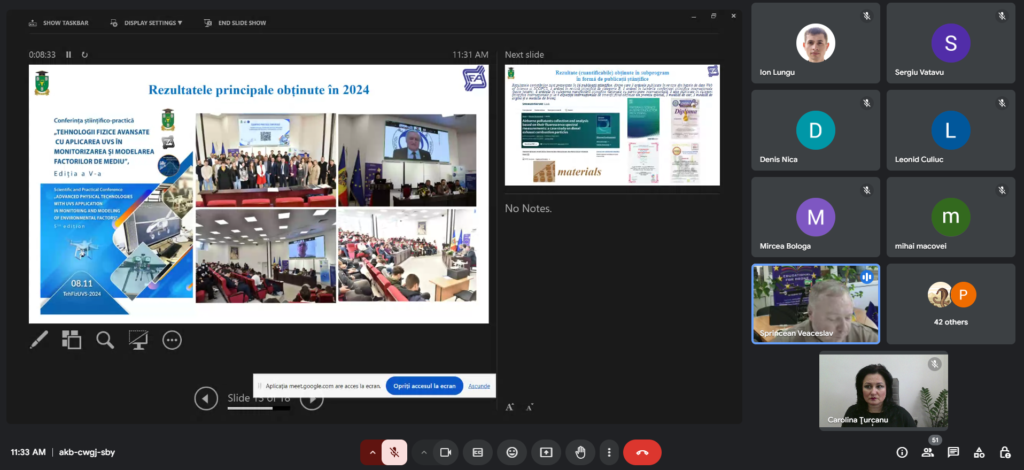Leave the call with red hang-up button
The height and width of the screenshot is (470, 1024).
tap(642, 452)
